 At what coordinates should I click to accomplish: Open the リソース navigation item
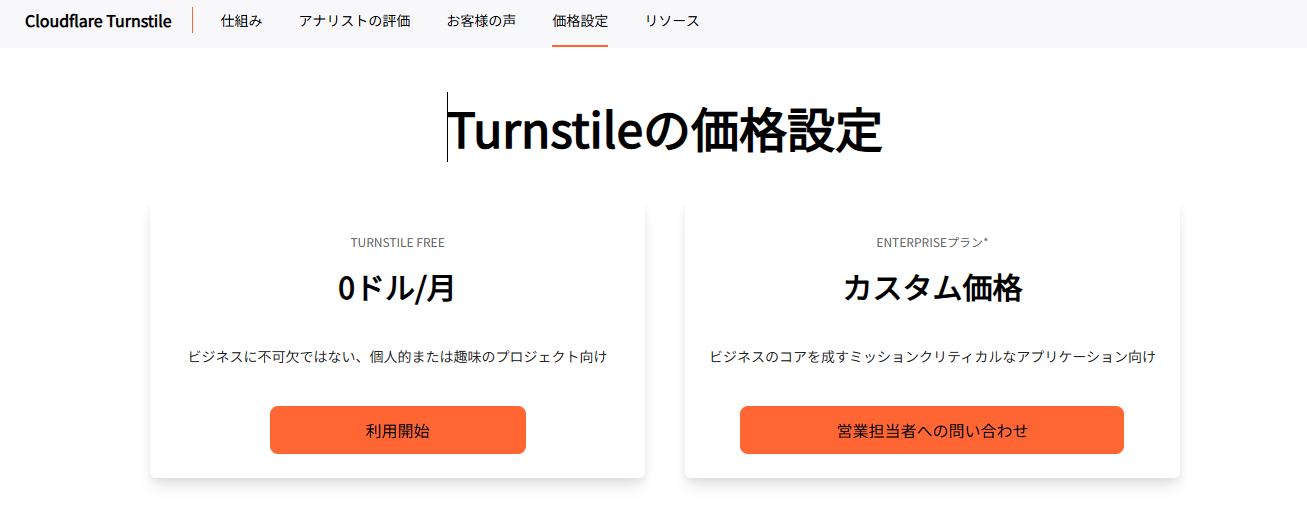672,21
